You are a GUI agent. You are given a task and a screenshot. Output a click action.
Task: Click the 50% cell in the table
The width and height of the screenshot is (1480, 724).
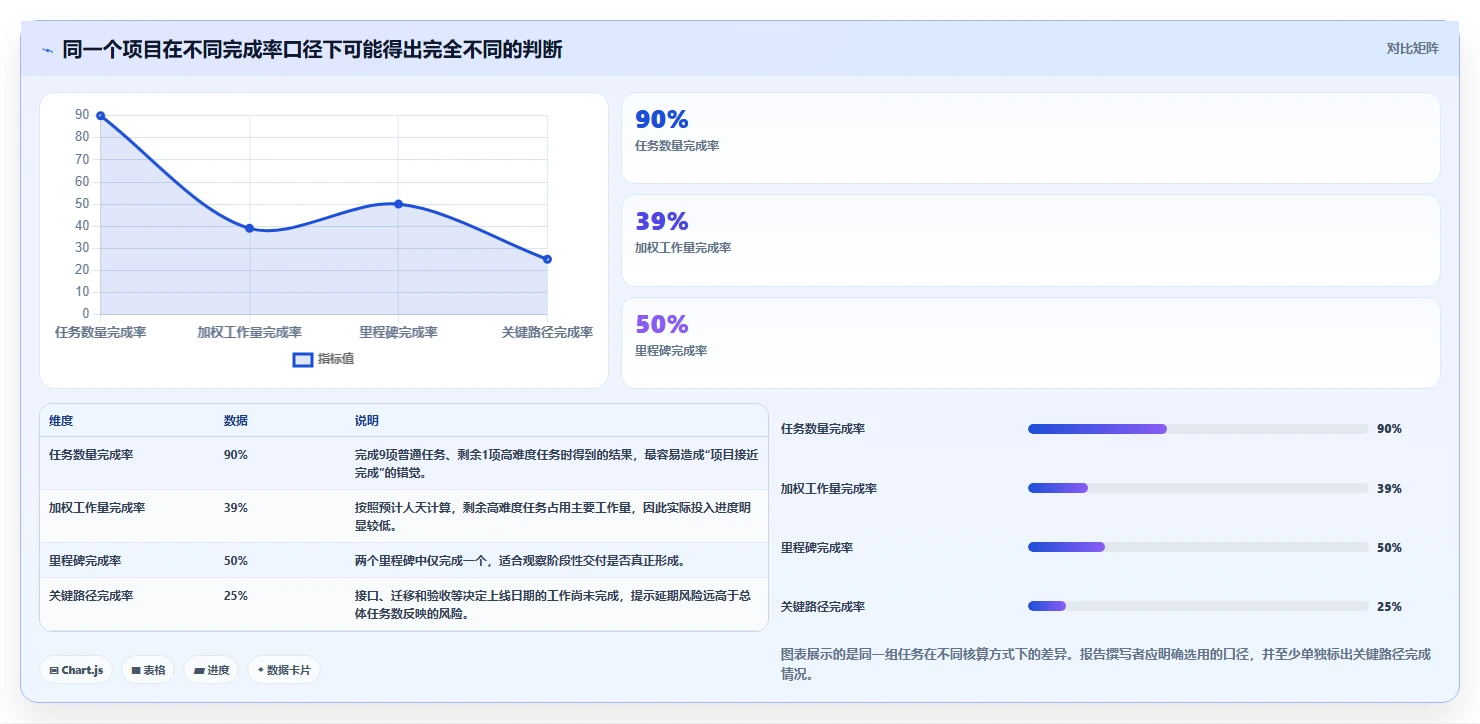[x=236, y=561]
